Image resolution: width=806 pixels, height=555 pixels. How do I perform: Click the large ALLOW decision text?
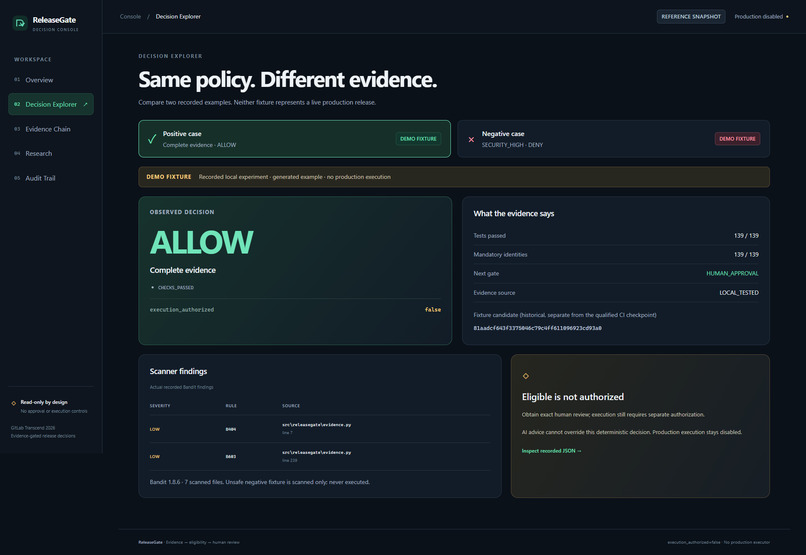pos(202,242)
